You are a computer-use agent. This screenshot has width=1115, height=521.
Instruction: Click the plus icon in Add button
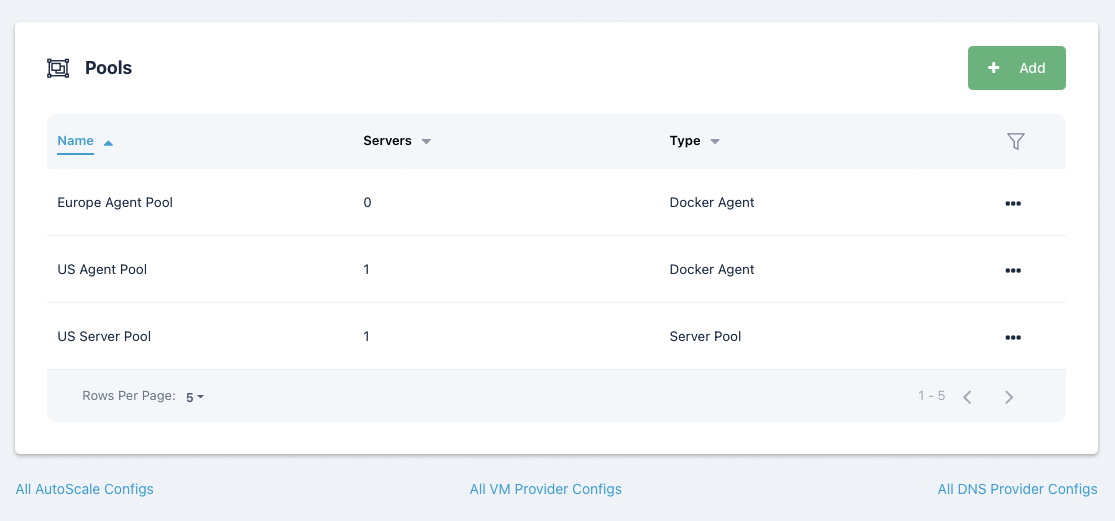(x=993, y=68)
